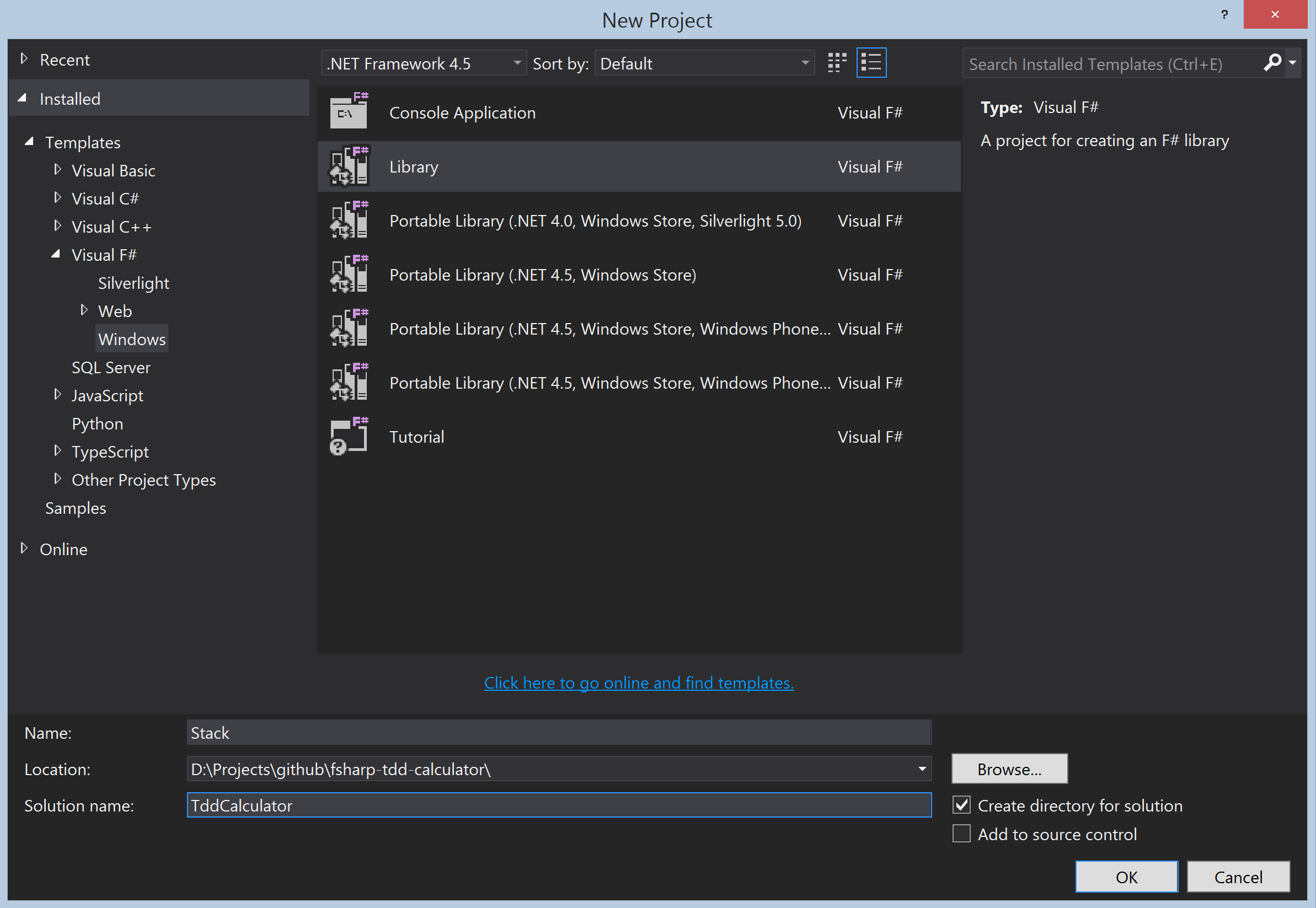Click the project Name field
Screen dimensions: 1316x908
tap(558, 732)
